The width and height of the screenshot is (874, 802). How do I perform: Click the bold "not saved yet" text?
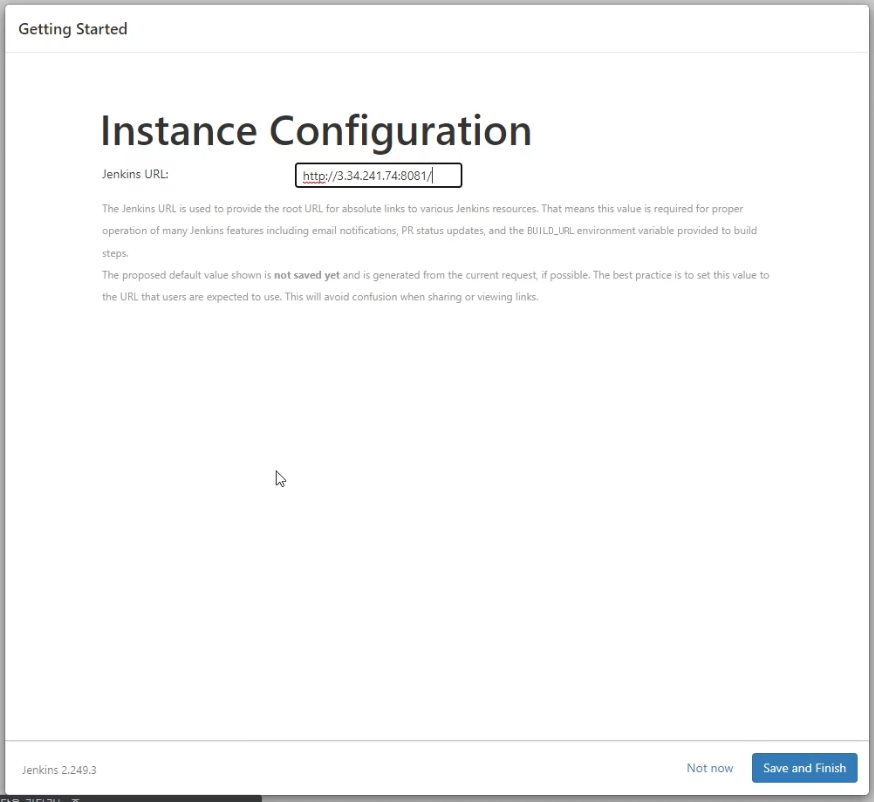point(306,275)
